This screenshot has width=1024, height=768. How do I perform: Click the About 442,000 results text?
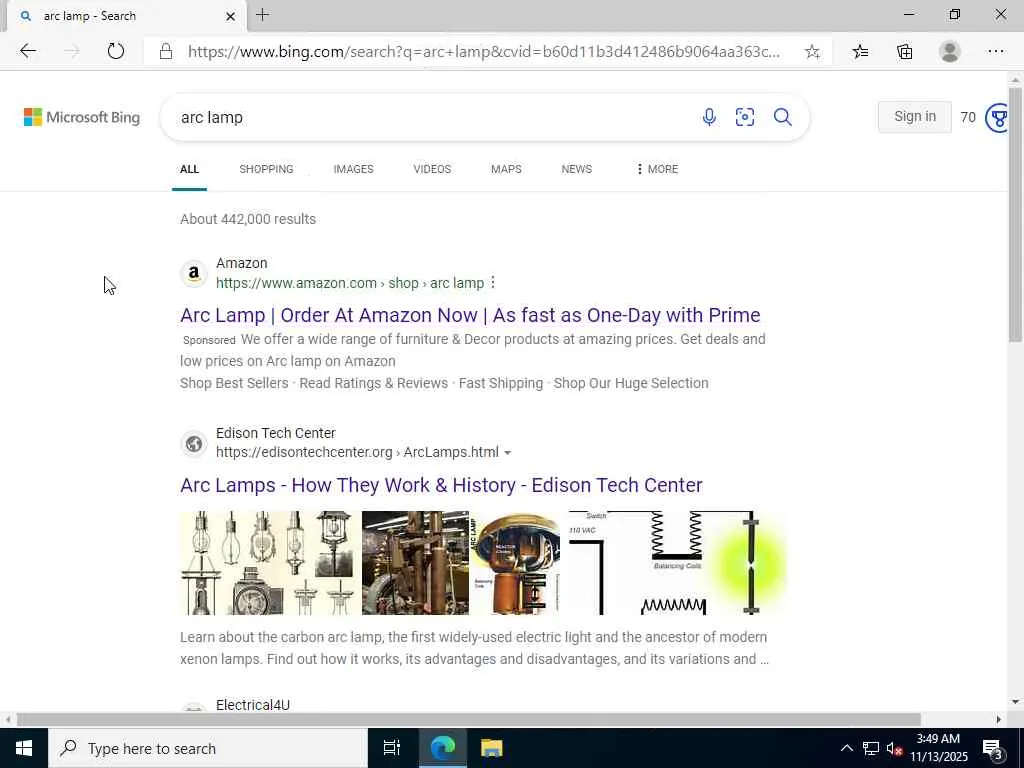pos(248,219)
